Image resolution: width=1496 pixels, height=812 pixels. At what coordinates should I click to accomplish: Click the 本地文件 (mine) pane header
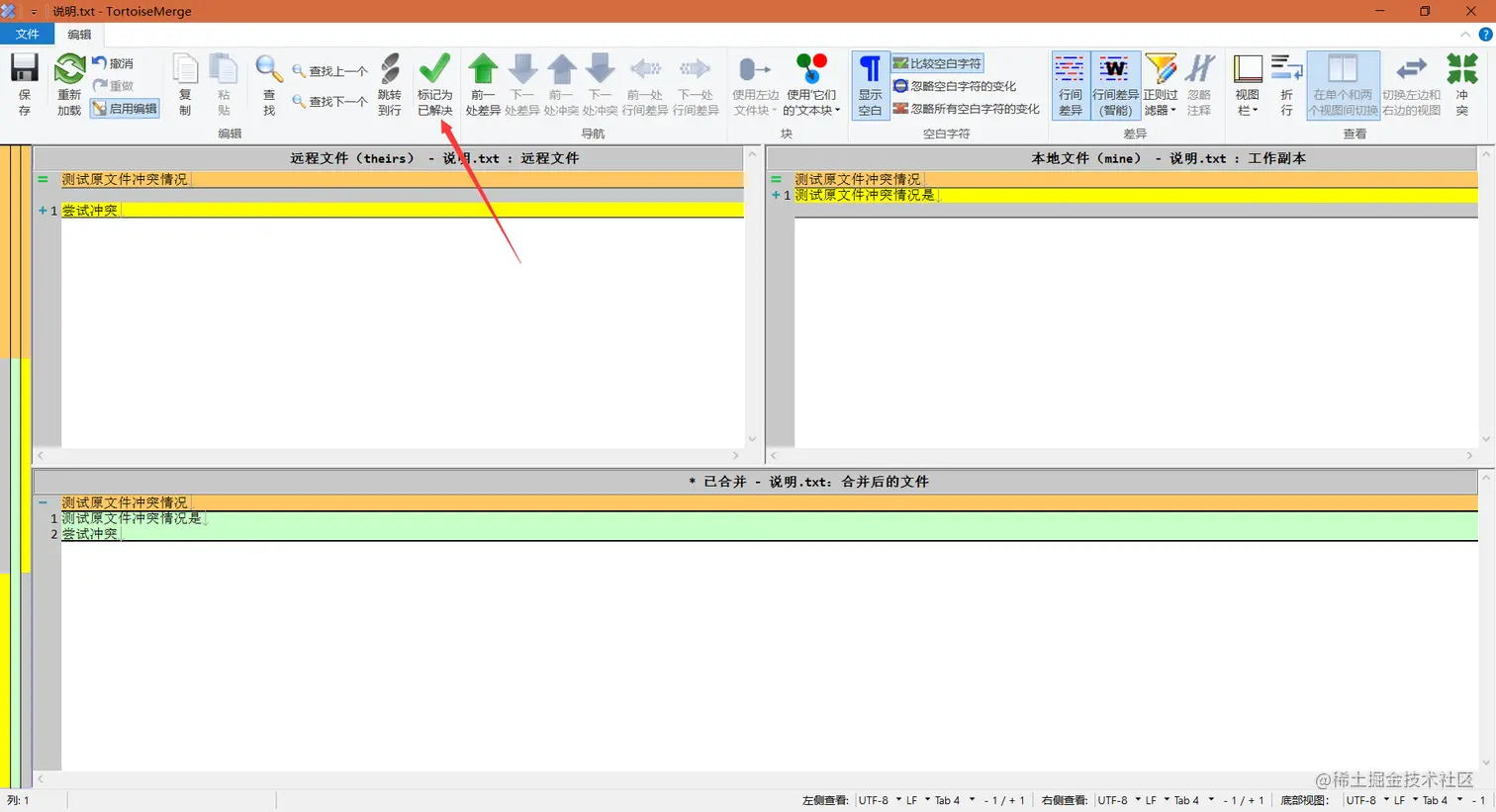coord(1122,158)
